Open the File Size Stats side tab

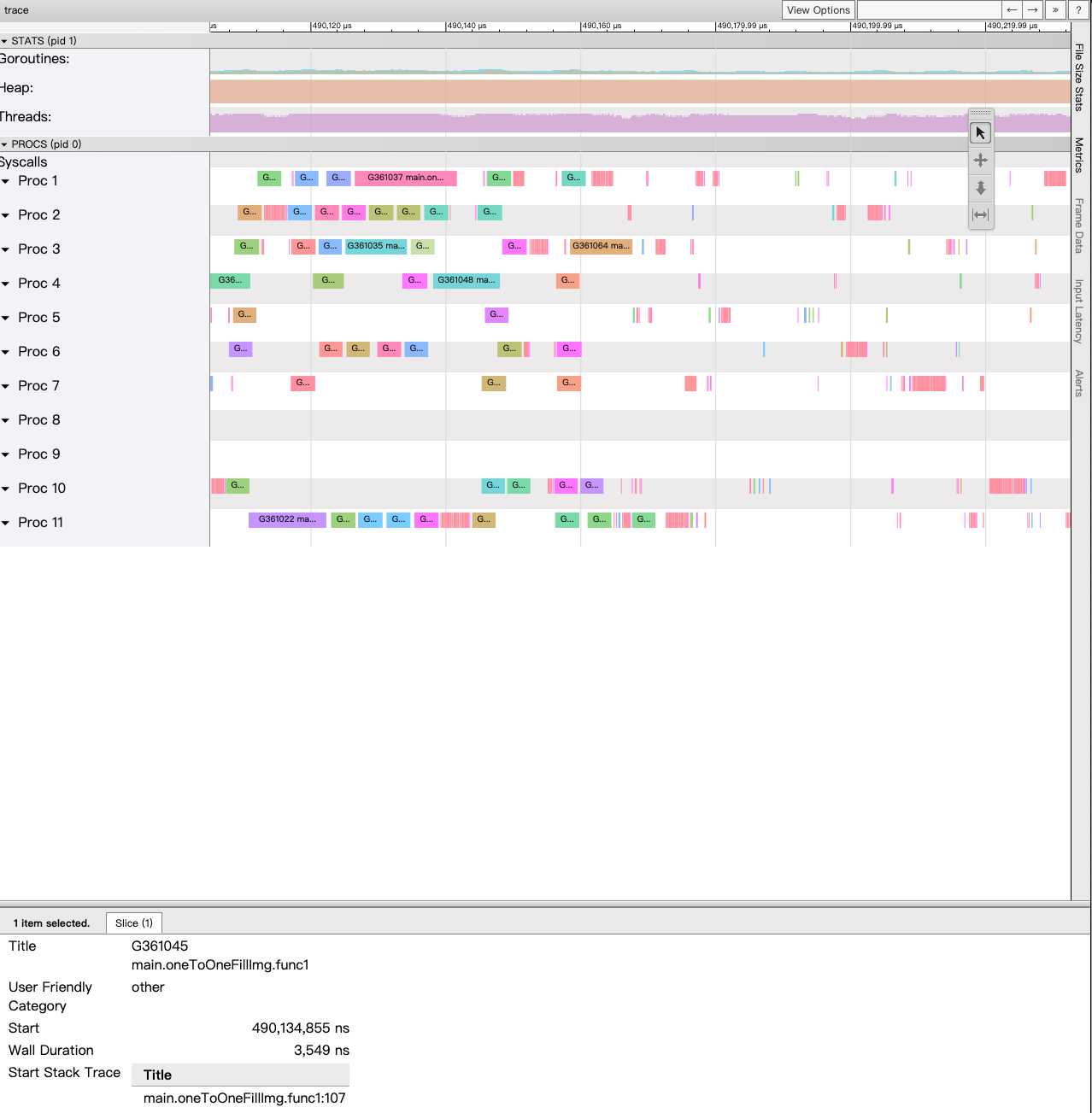1079,77
